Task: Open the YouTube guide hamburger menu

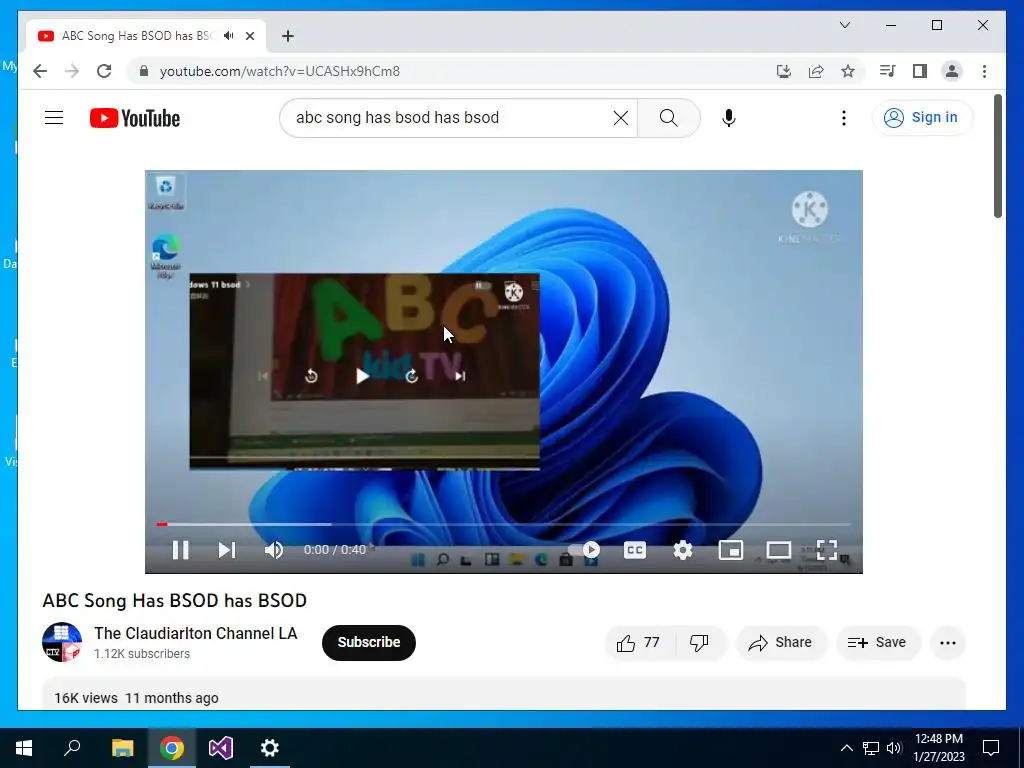Action: [54, 118]
